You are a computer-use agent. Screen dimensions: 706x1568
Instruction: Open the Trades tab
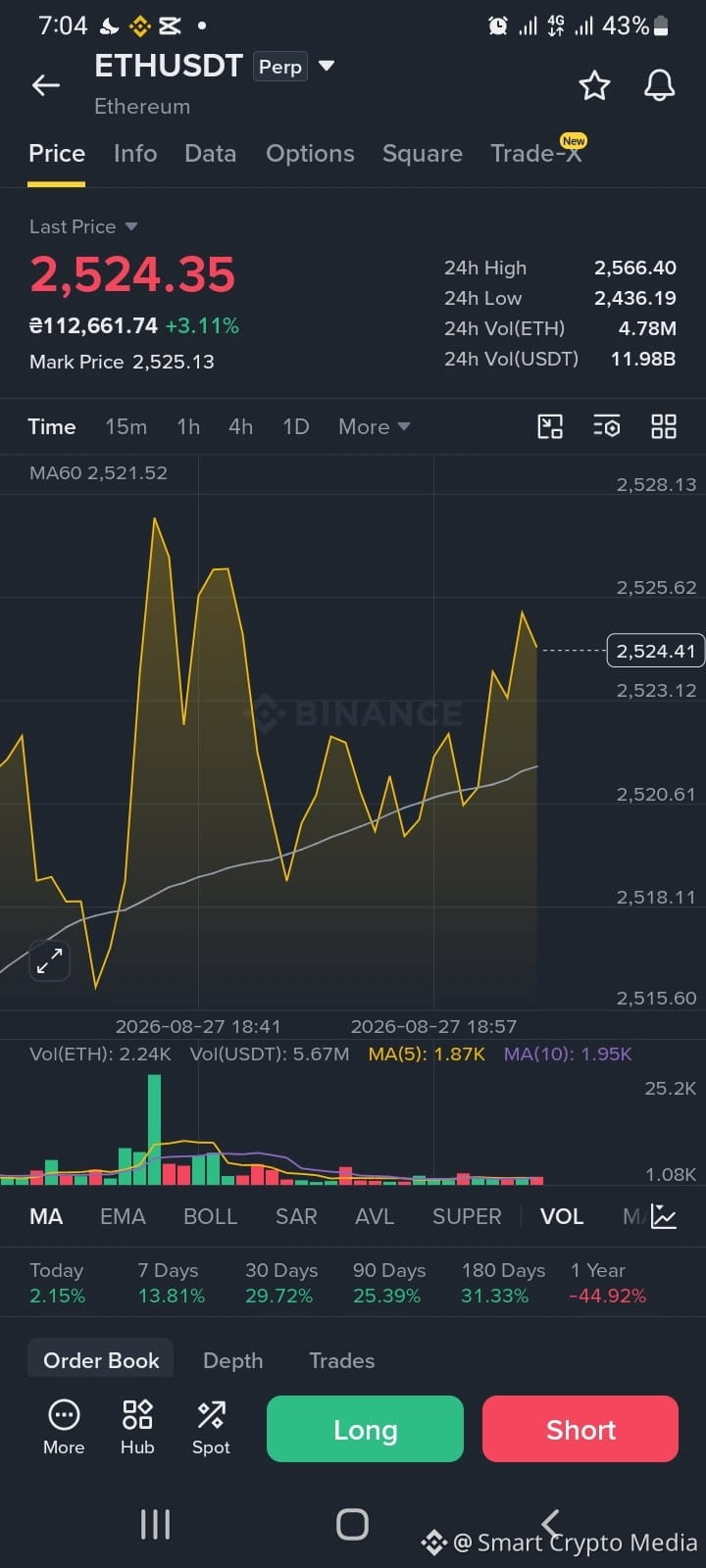pos(342,1360)
